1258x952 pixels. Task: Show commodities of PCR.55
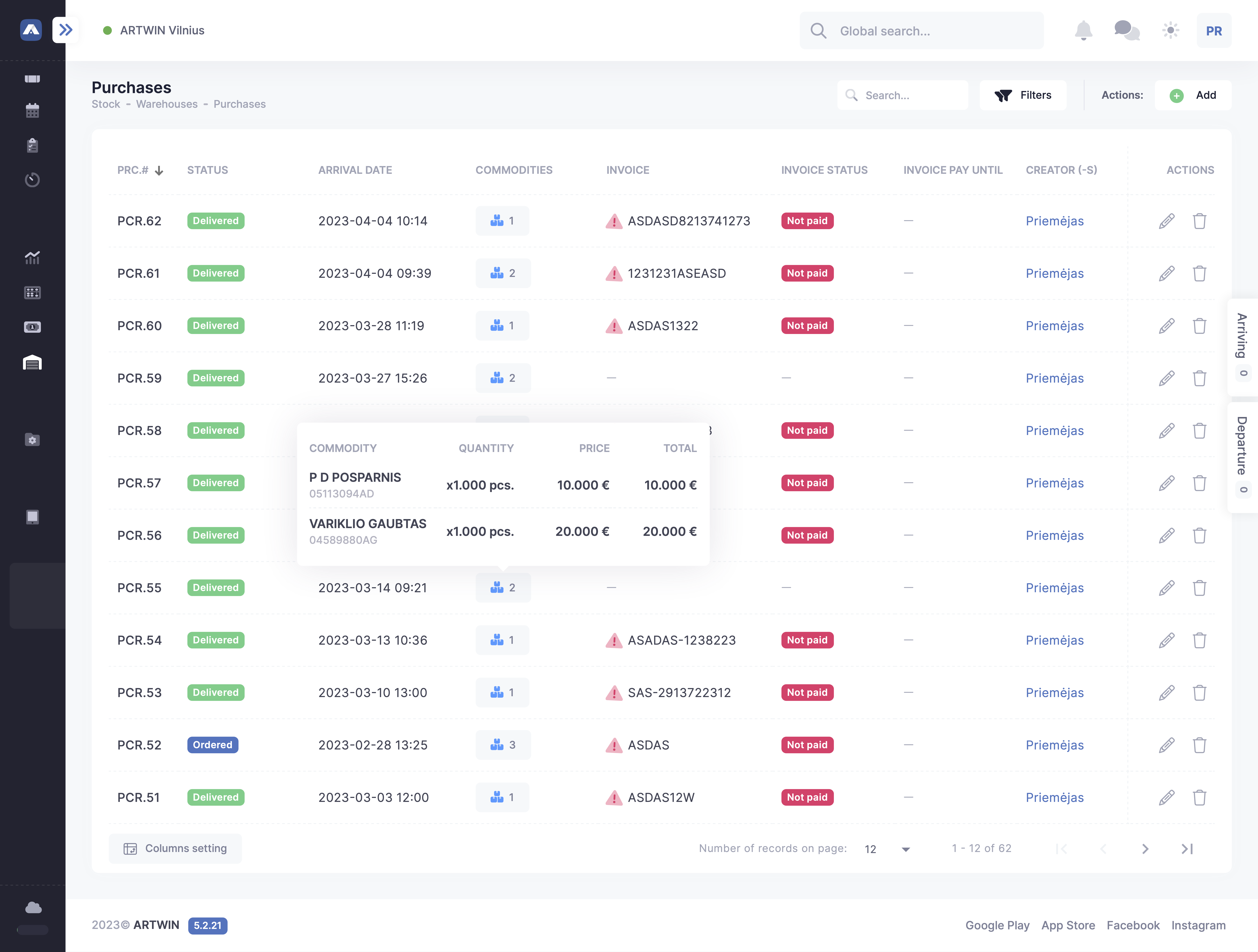tap(503, 587)
